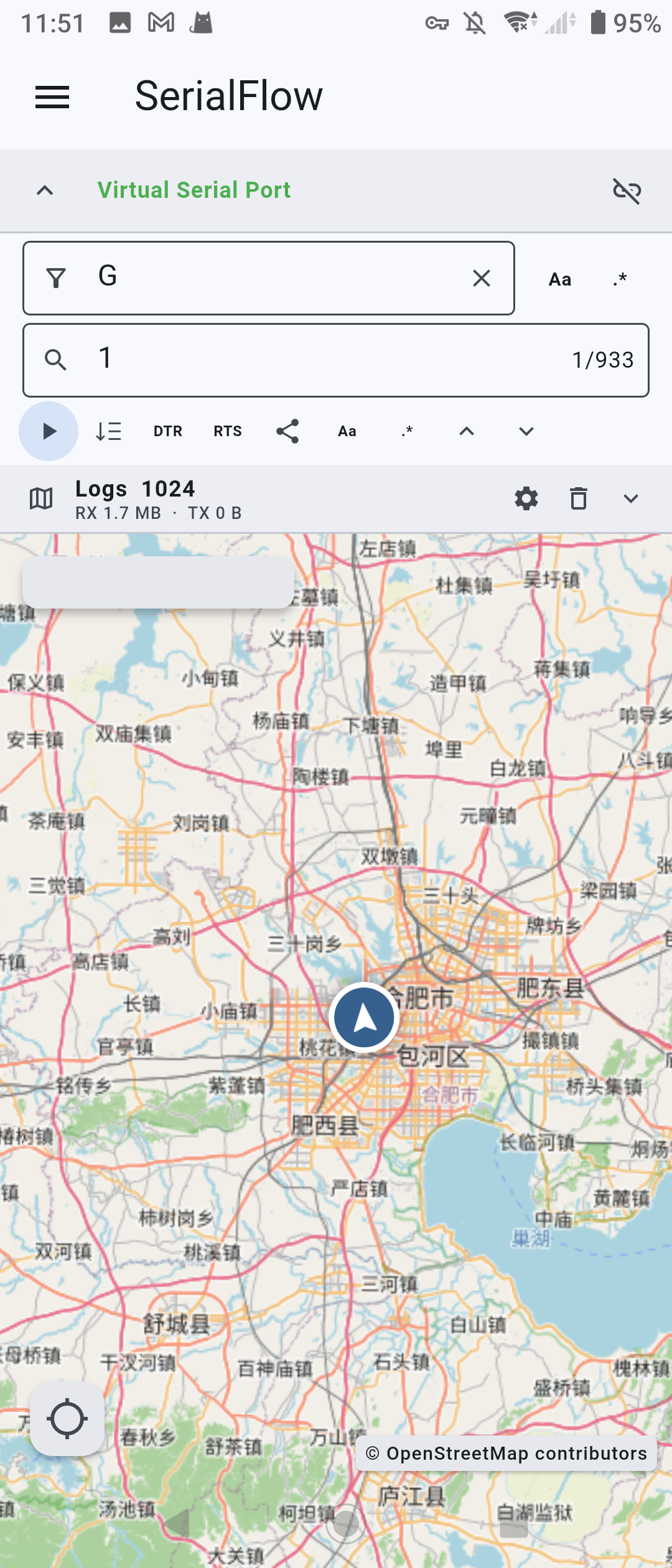
Task: Tap the gray info card on map
Action: [158, 582]
